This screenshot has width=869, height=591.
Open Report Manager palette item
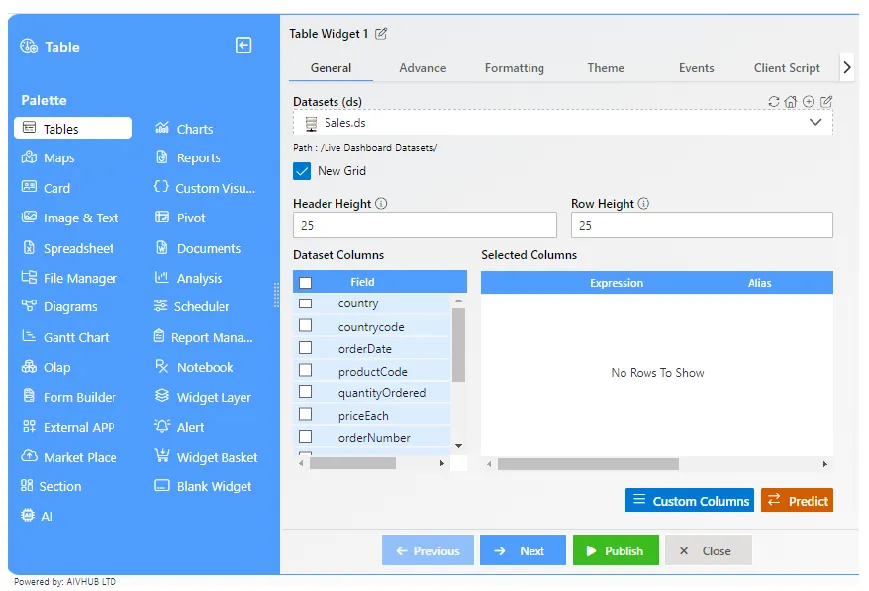tap(203, 337)
